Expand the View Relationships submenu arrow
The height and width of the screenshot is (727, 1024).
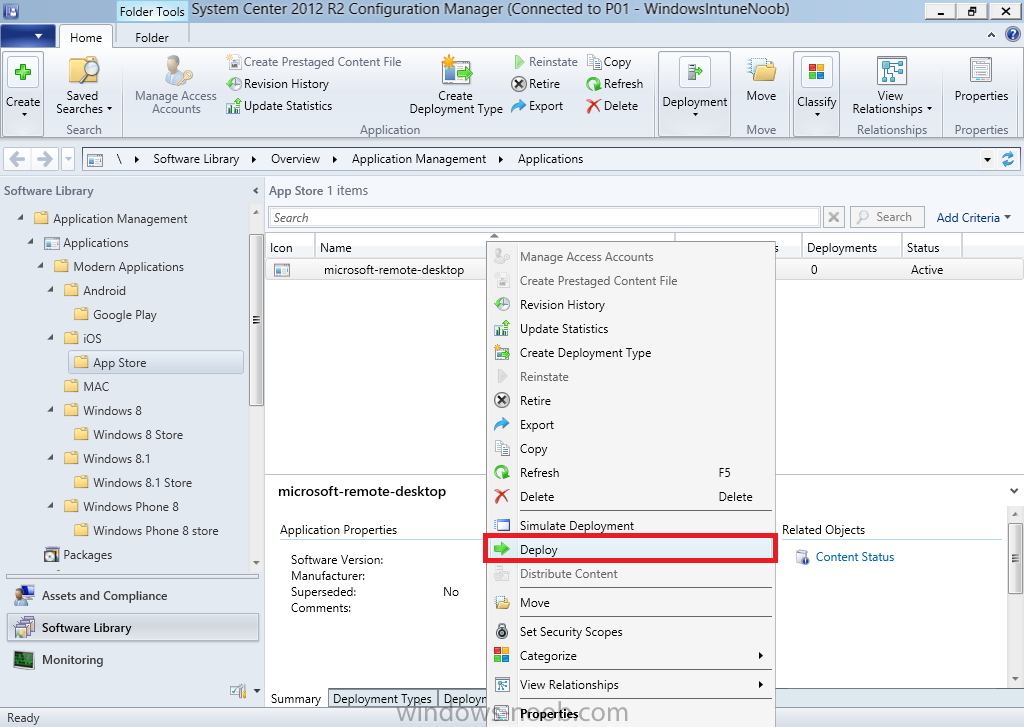tap(761, 685)
